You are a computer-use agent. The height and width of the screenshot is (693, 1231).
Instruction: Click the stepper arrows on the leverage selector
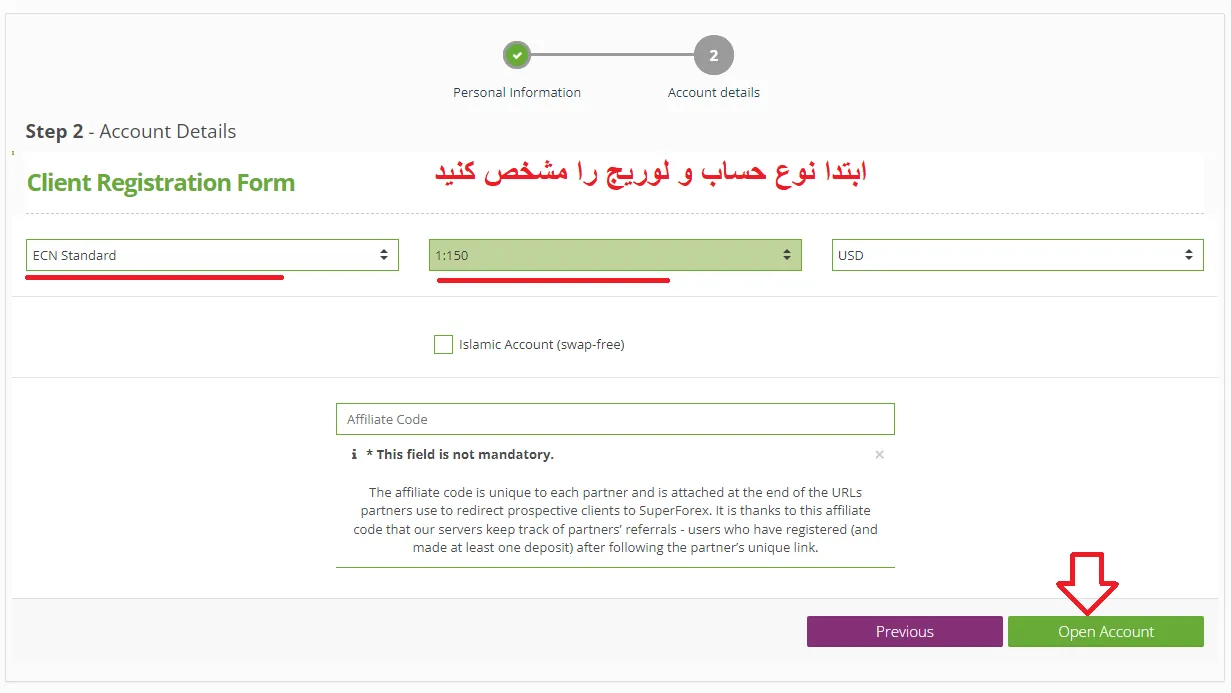click(x=789, y=255)
